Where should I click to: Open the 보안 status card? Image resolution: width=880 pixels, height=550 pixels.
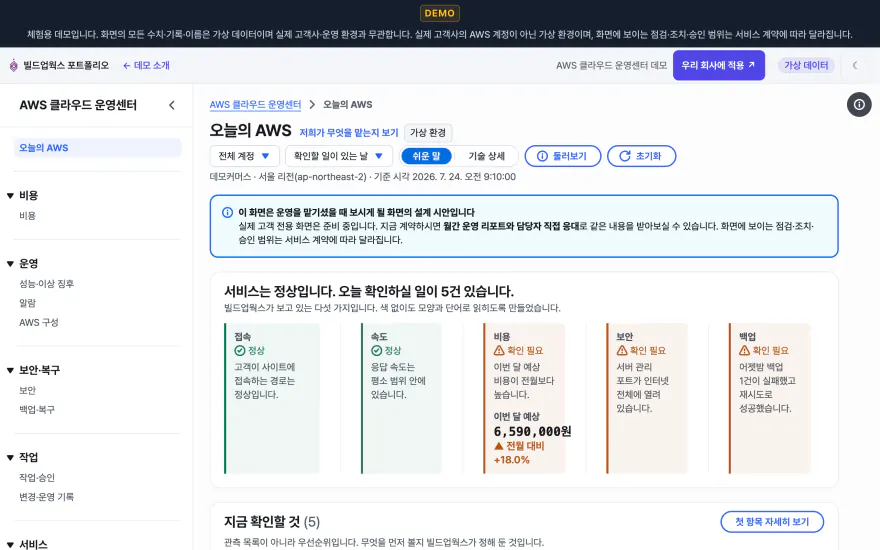[647, 398]
